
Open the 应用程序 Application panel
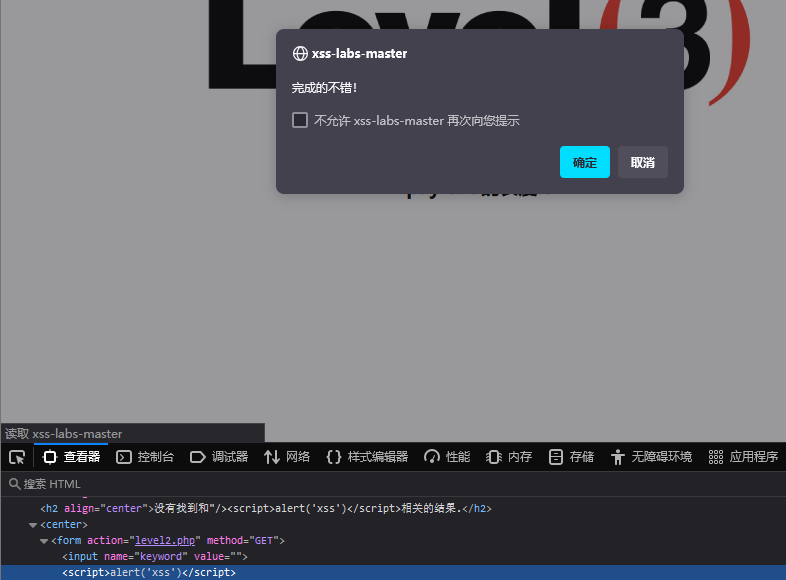[x=743, y=457]
